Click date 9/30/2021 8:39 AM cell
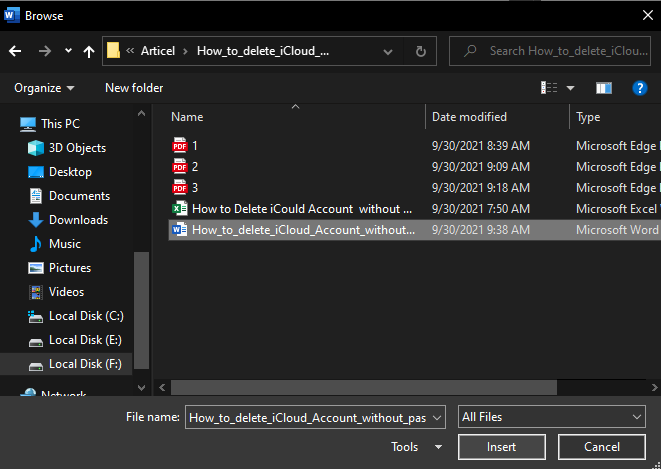 481,146
